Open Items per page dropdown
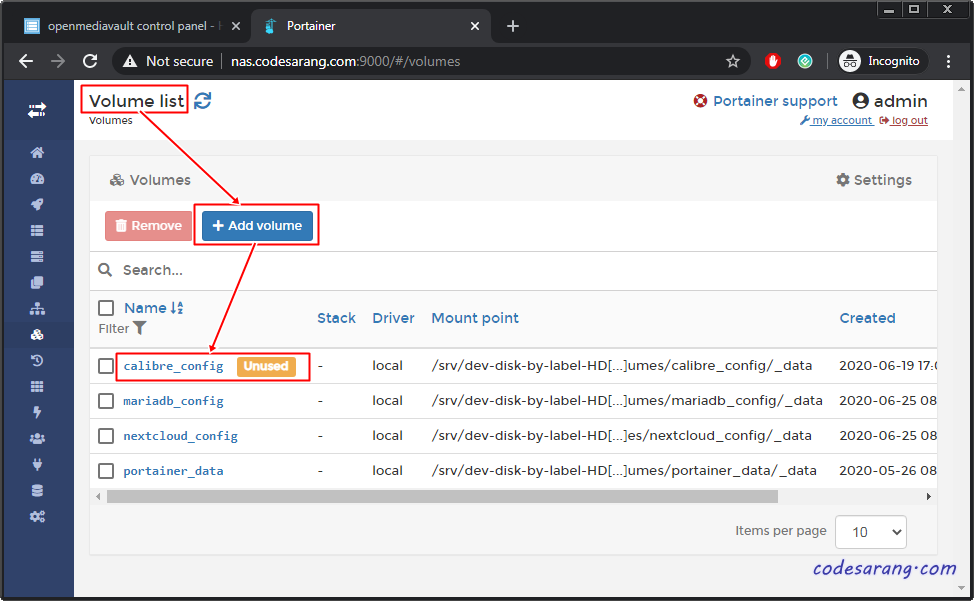 (x=871, y=532)
